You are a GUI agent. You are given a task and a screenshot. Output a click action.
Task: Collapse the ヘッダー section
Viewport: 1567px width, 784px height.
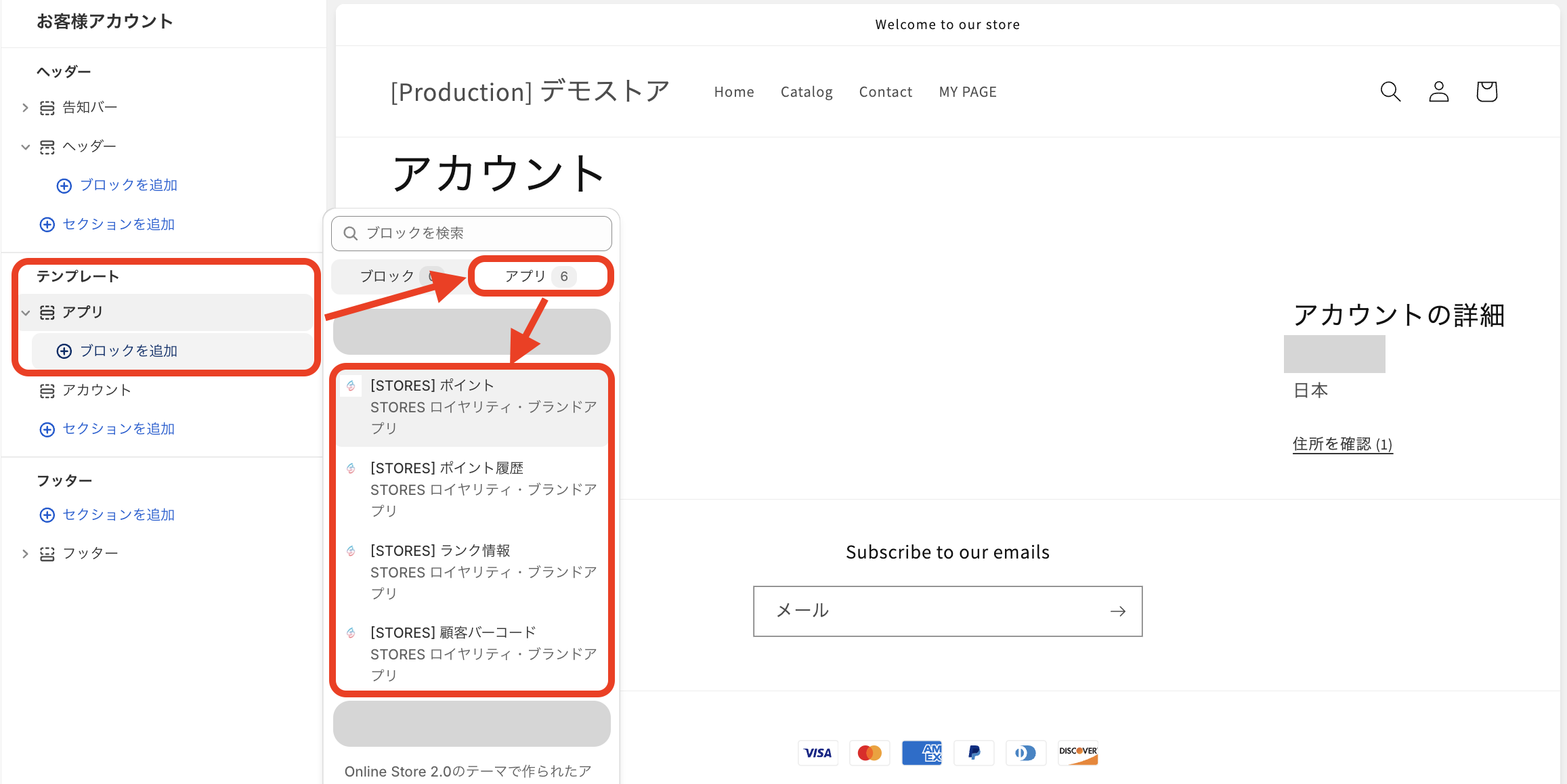click(x=25, y=147)
